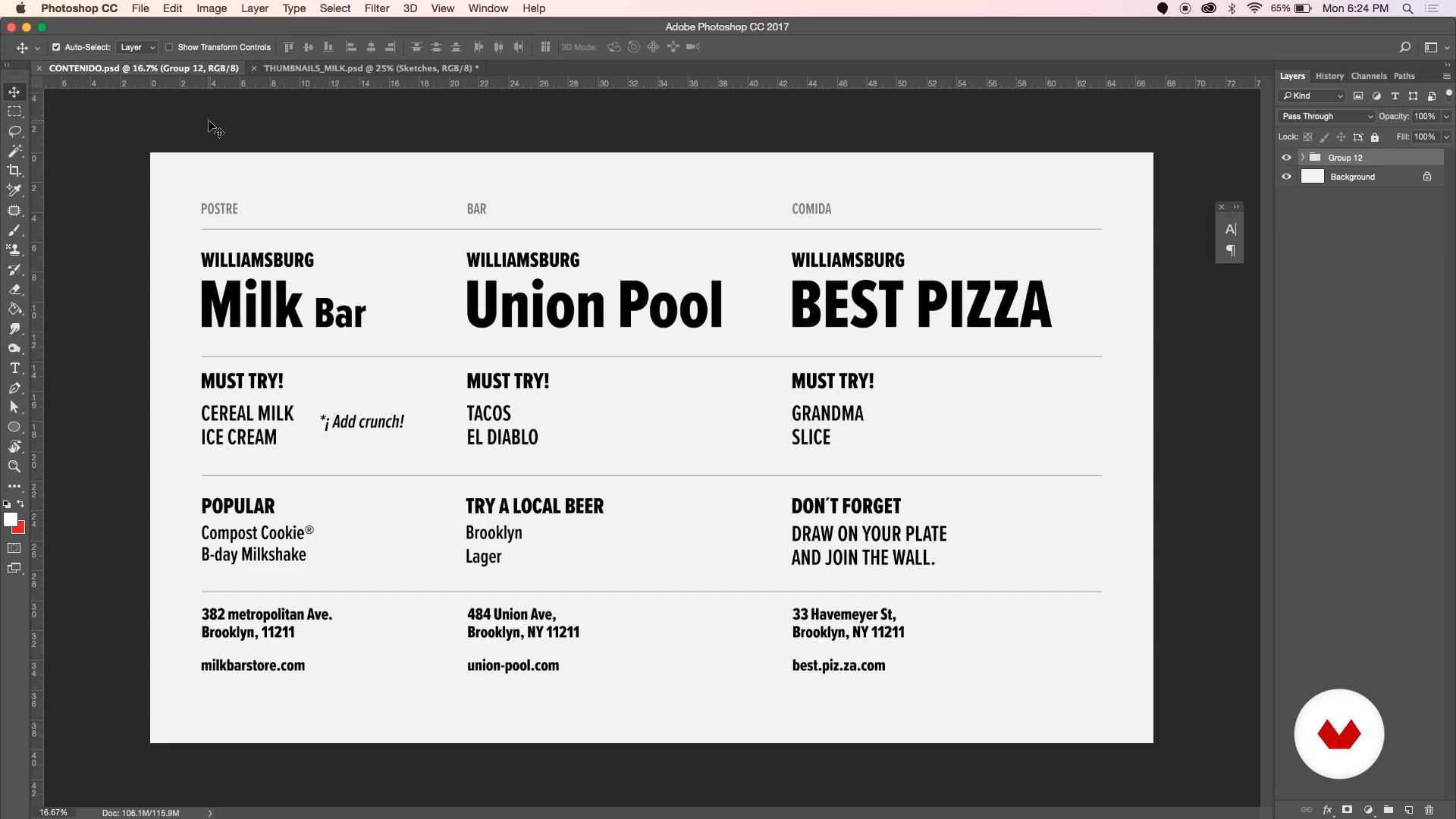Screen dimensions: 1456x819
Task: Select the Eraser tool
Action: (x=14, y=289)
